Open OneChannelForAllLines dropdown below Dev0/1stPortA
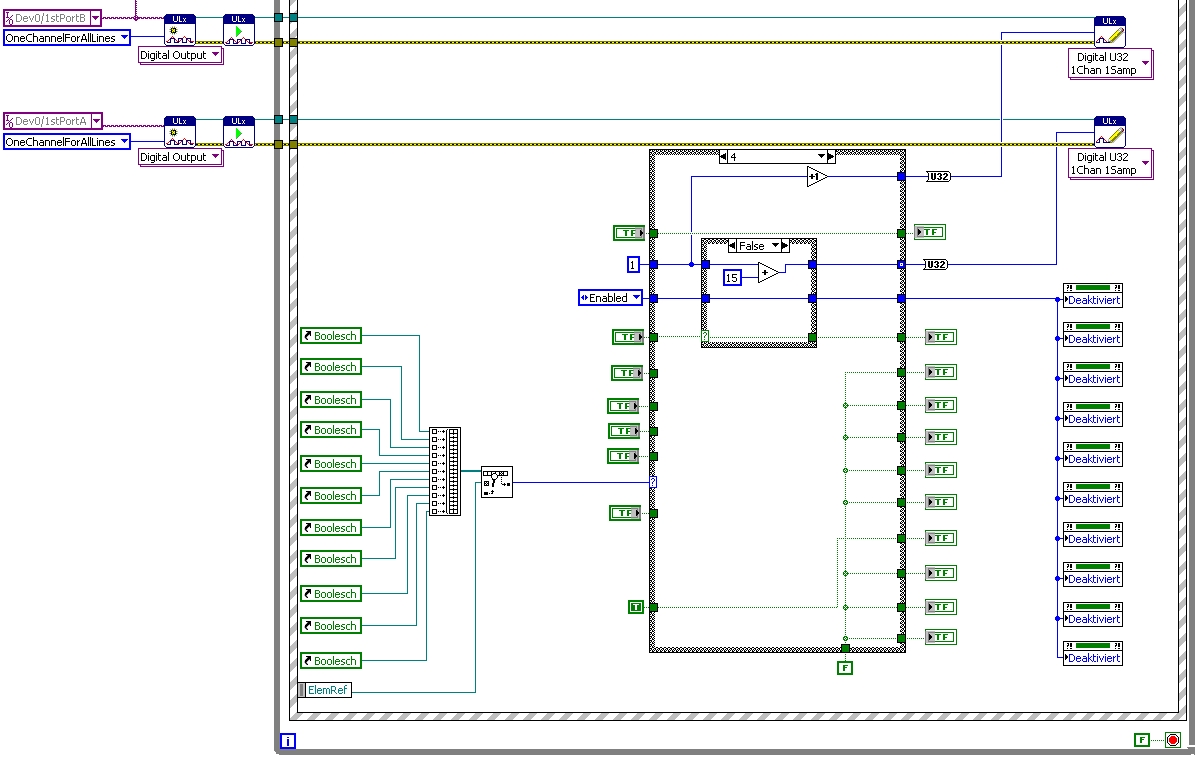This screenshot has height=760, width=1199. pos(124,141)
